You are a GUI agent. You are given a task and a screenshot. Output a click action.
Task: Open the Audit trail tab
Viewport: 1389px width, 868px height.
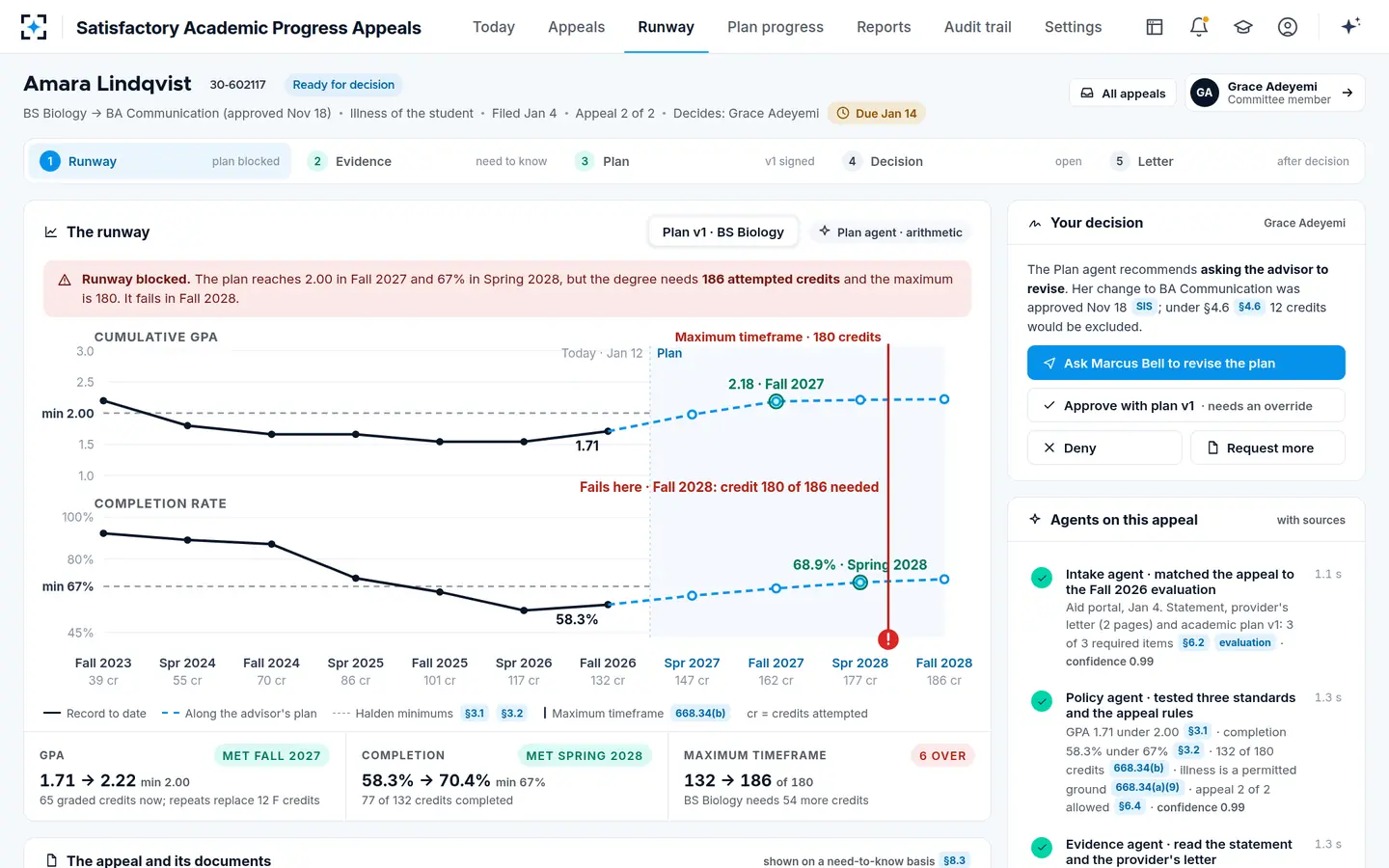coord(978,27)
